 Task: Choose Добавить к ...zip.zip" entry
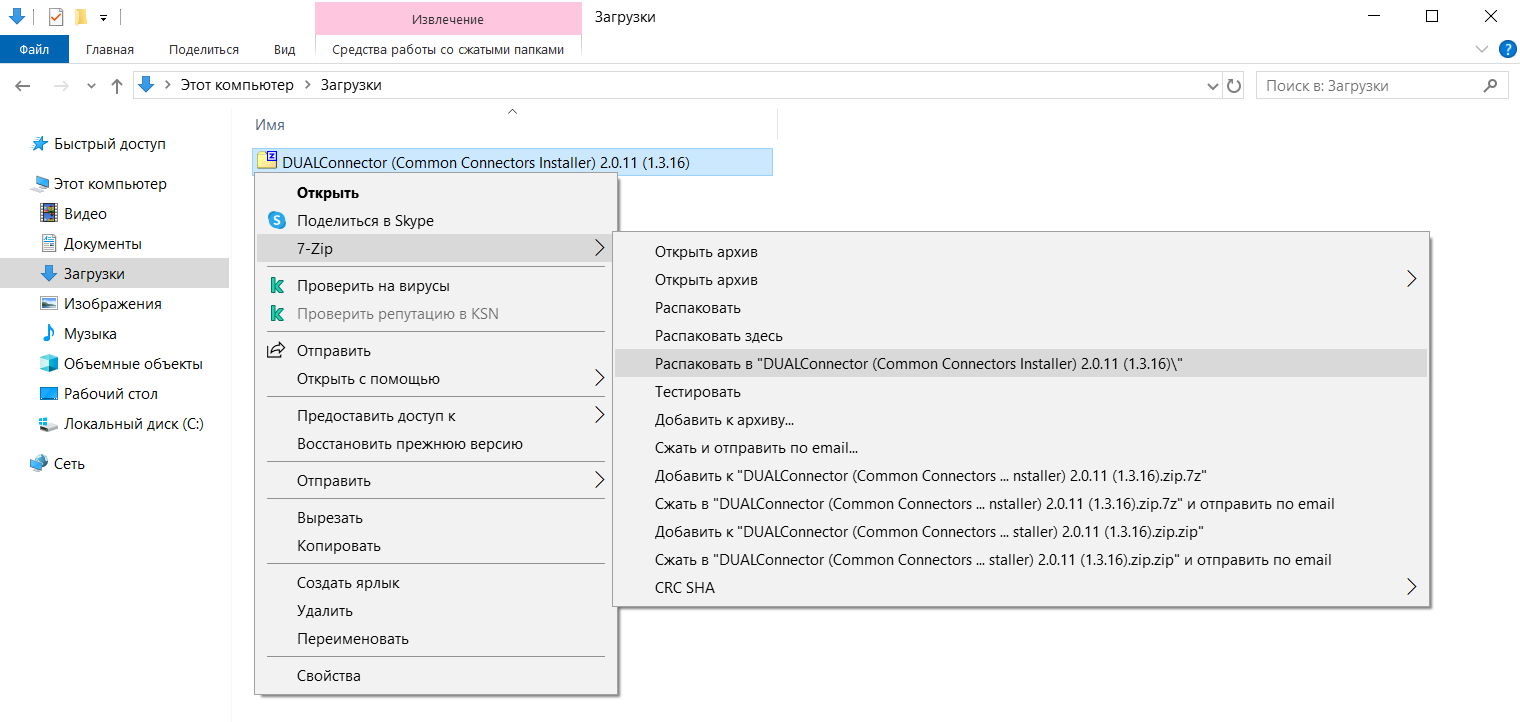click(x=1021, y=532)
